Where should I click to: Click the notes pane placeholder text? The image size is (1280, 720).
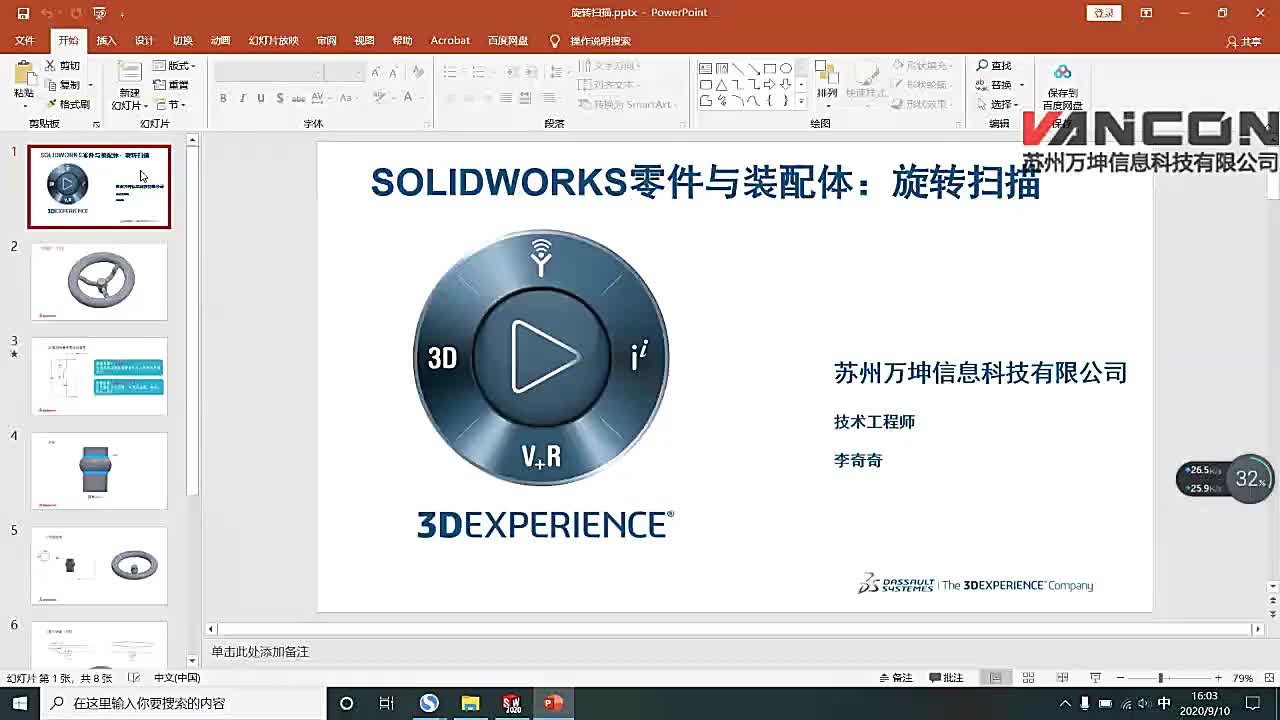pos(260,652)
